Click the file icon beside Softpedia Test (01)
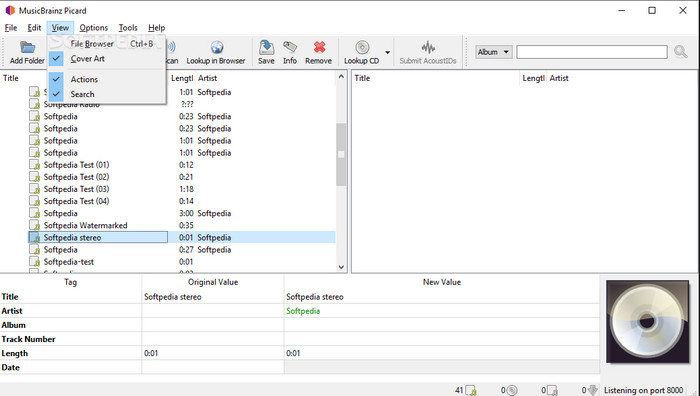 (34, 165)
